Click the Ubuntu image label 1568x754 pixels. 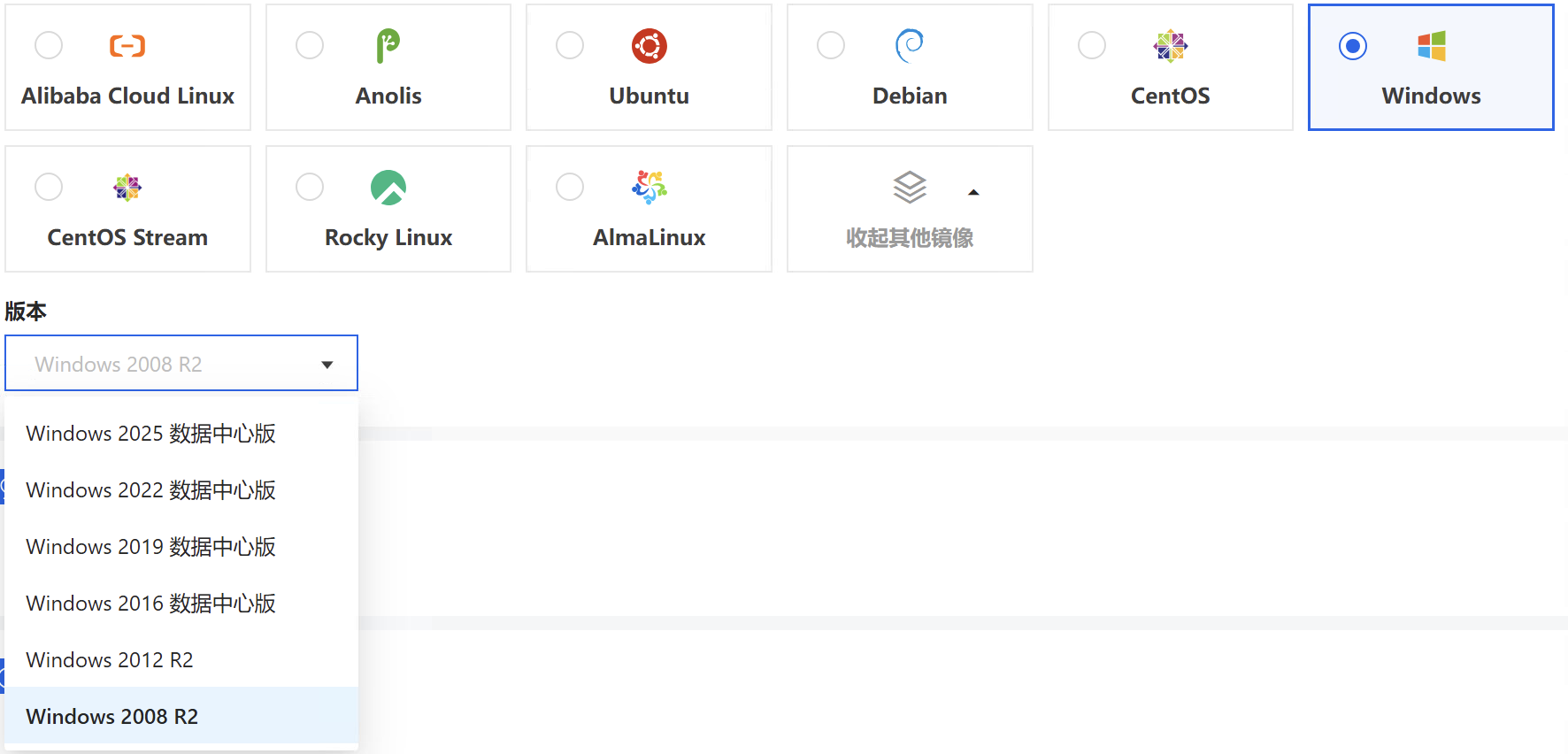coord(649,96)
